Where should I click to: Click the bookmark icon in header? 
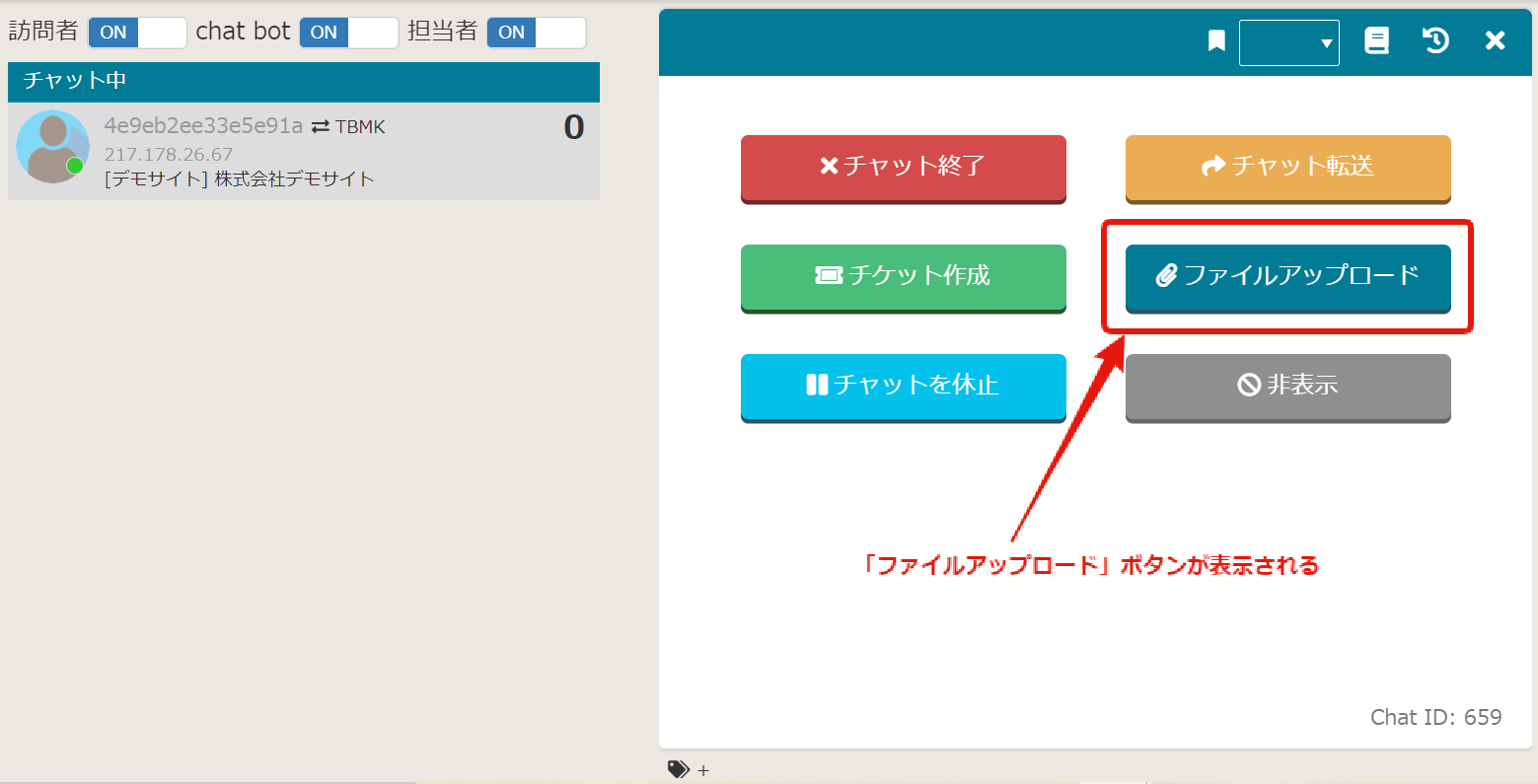(x=1216, y=41)
